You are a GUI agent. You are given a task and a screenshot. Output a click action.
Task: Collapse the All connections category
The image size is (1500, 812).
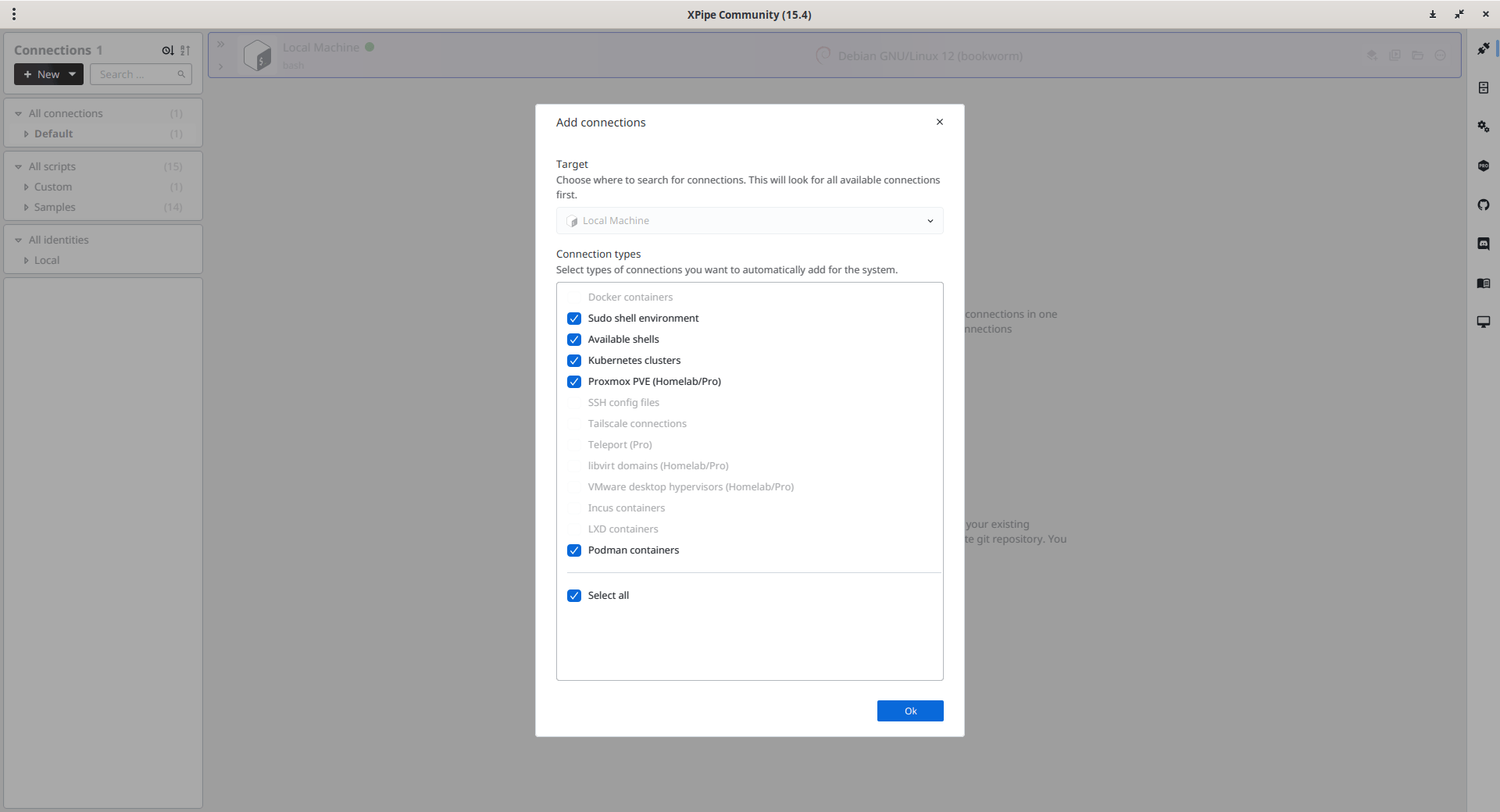[19, 114]
